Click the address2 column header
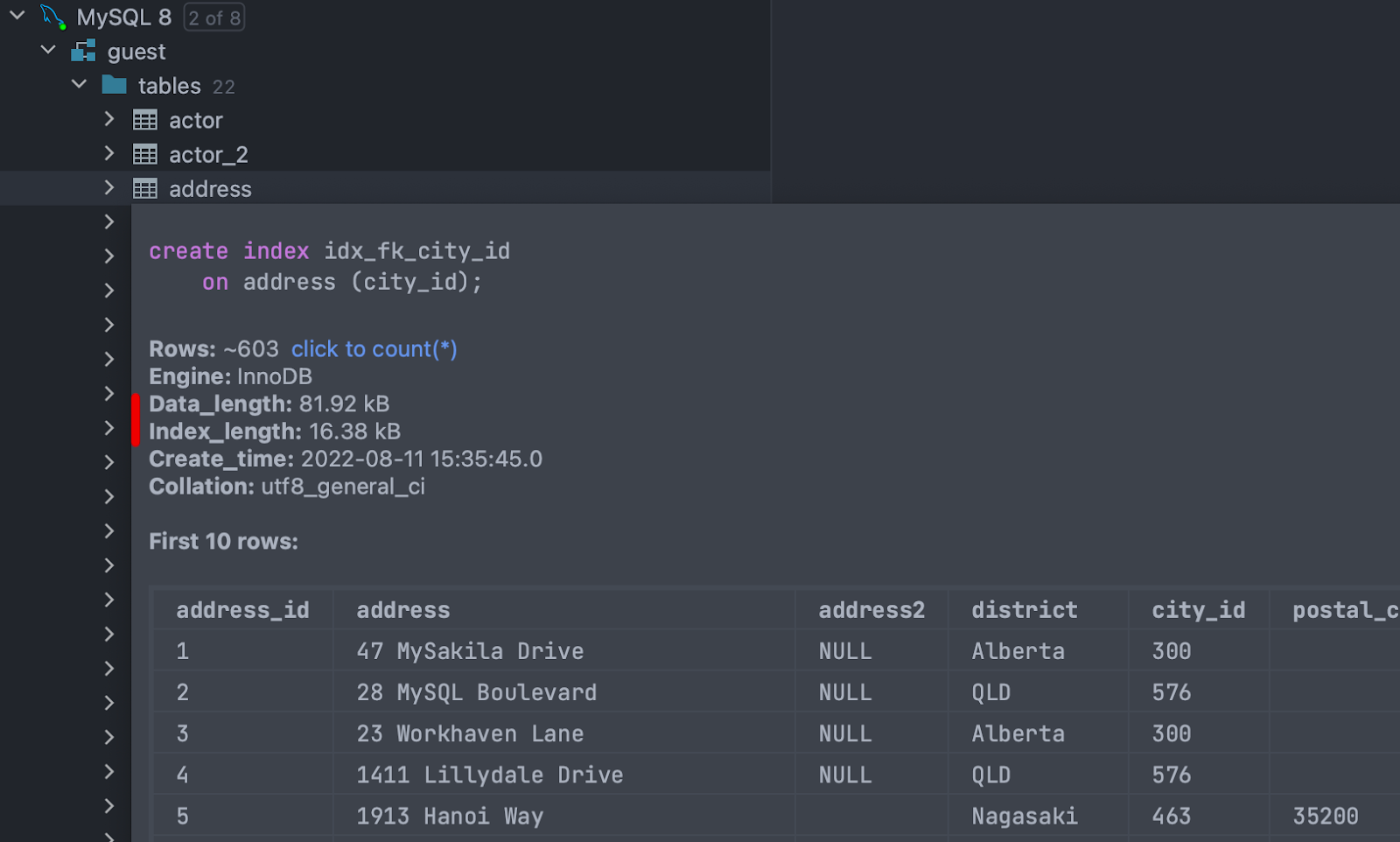 tap(871, 610)
